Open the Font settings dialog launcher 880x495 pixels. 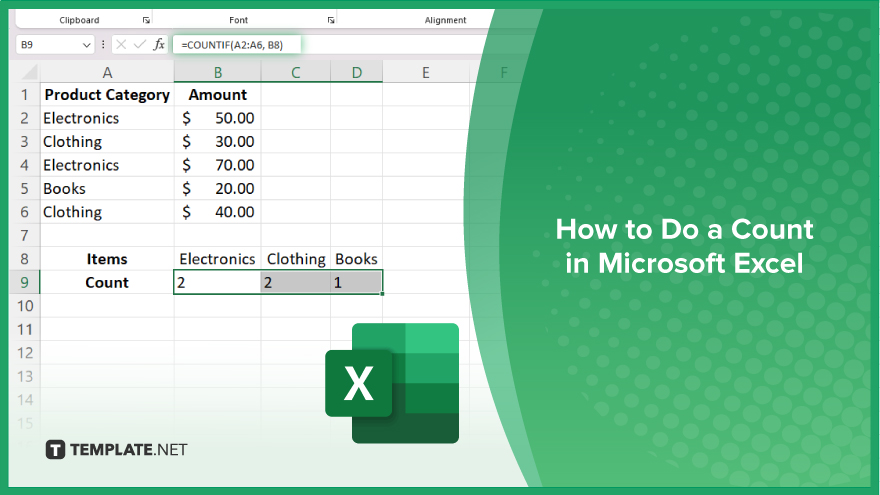(331, 20)
